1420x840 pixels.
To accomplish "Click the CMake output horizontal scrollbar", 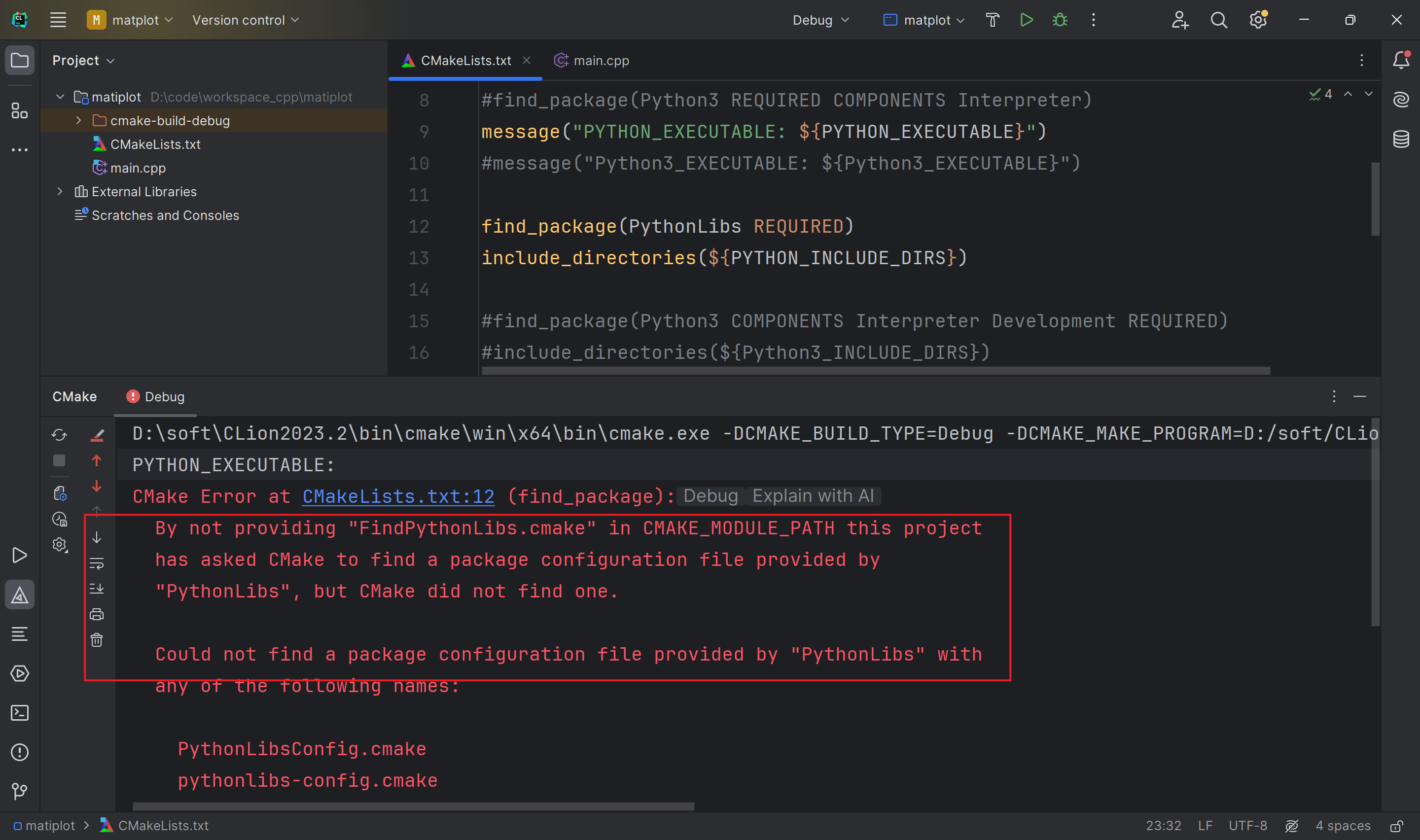I will pyautogui.click(x=413, y=806).
